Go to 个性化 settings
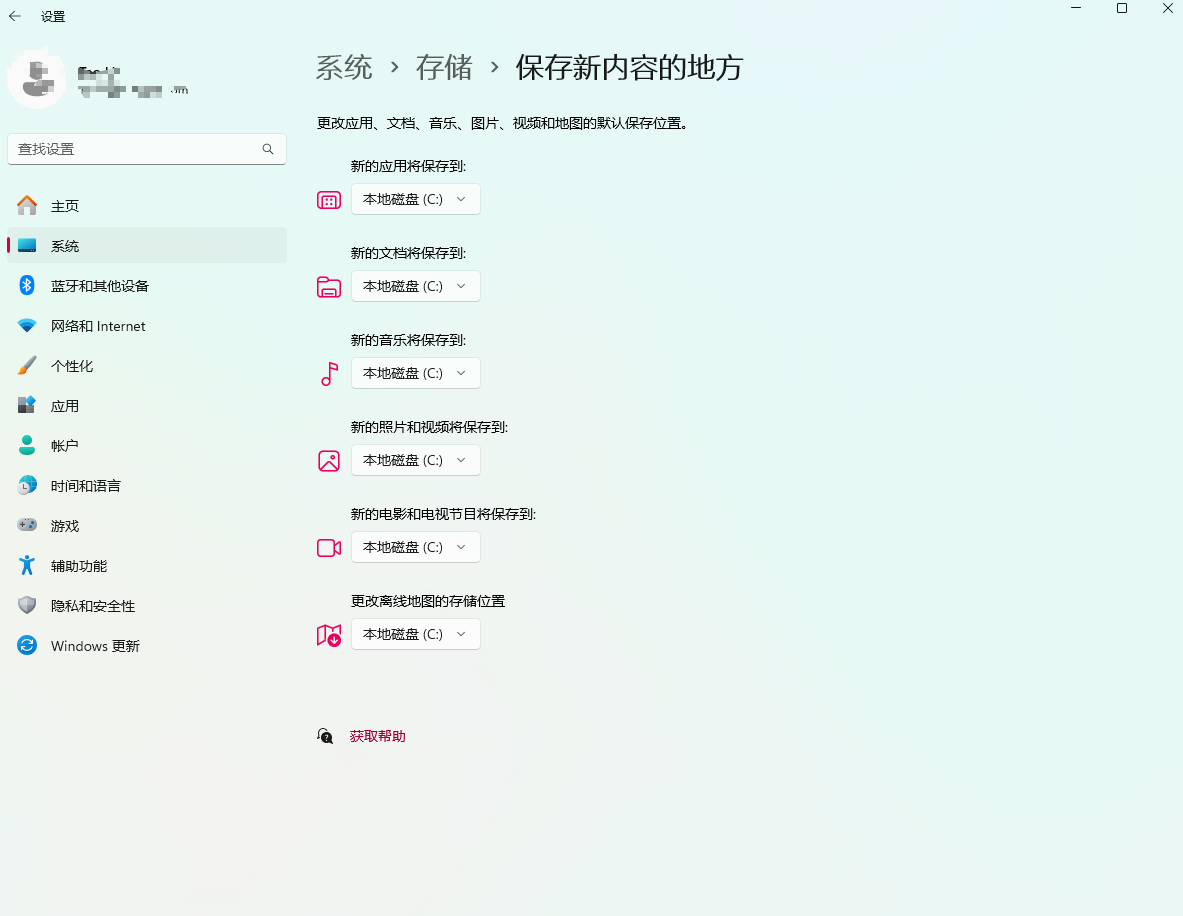This screenshot has width=1183, height=916. click(147, 365)
